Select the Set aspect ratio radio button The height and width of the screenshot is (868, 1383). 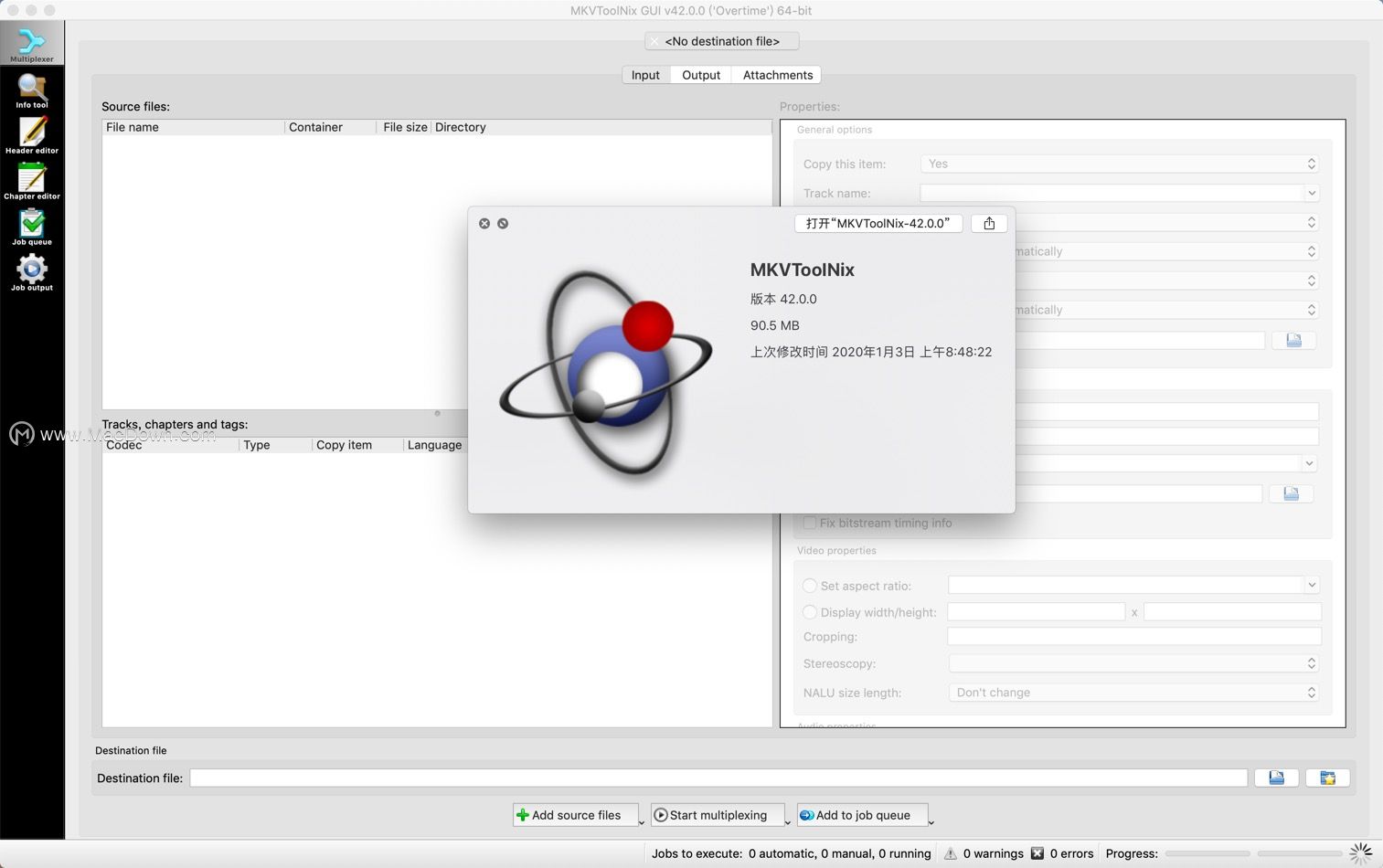pos(809,586)
